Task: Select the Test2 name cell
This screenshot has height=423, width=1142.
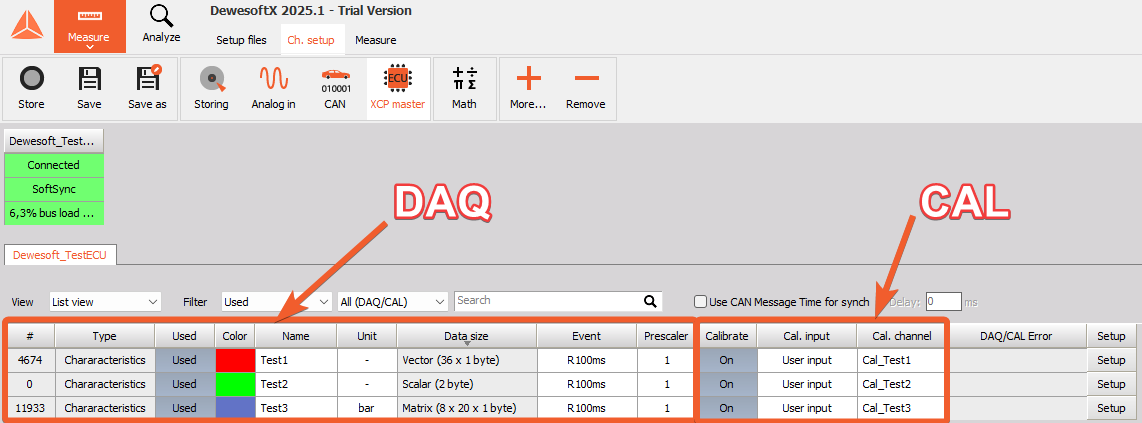Action: tap(296, 384)
